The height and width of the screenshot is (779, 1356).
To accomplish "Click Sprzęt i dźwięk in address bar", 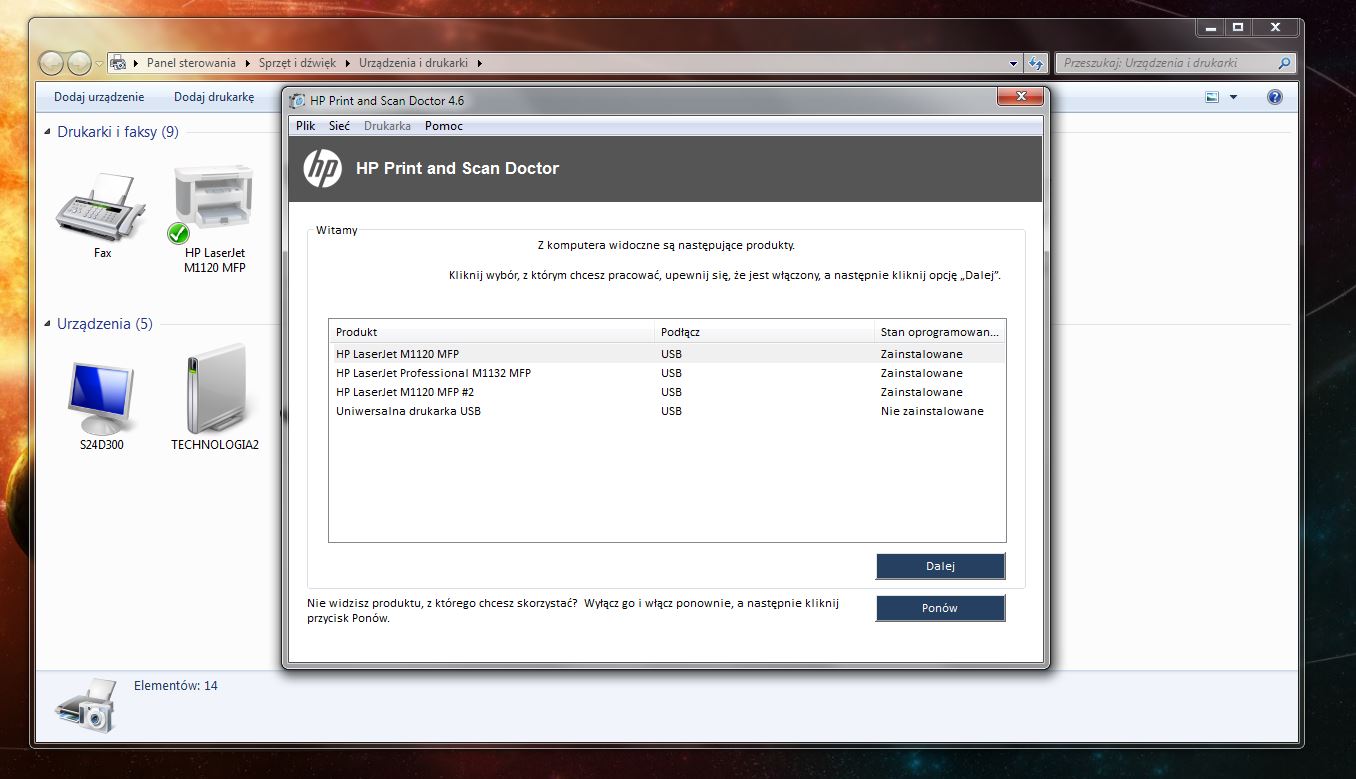I will click(298, 63).
